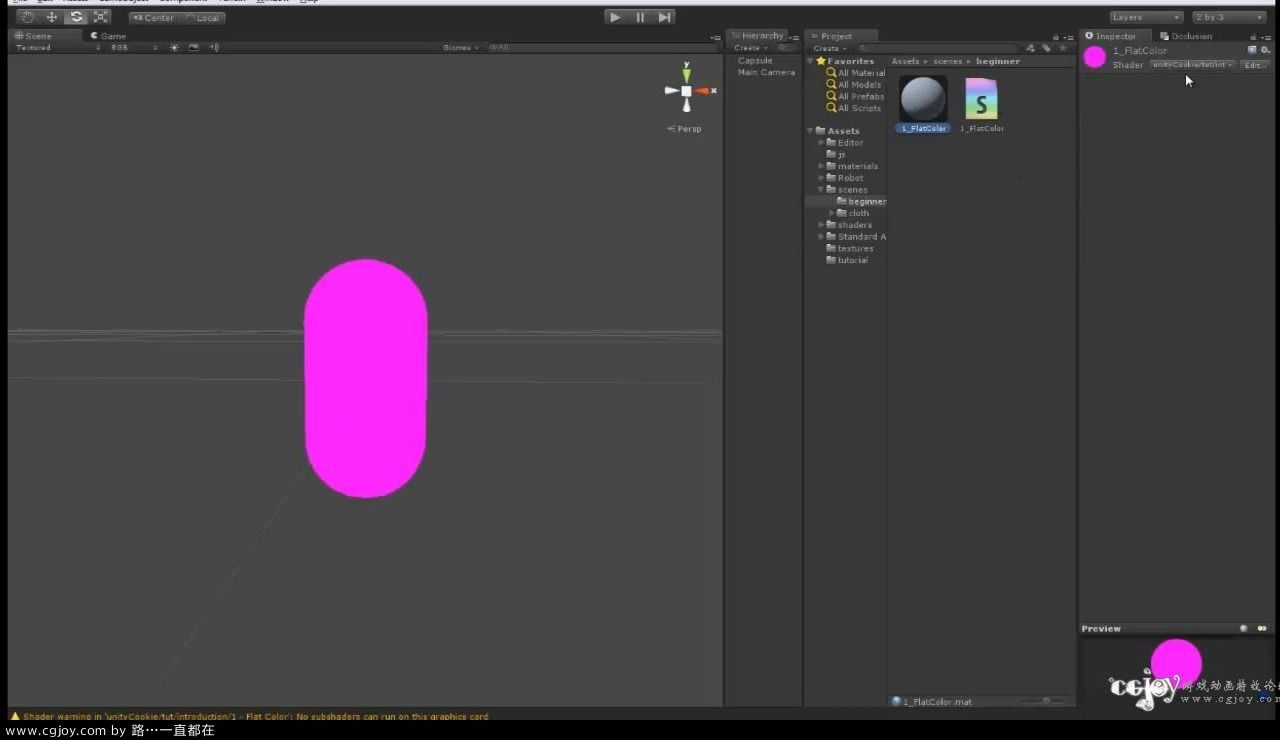The height and width of the screenshot is (740, 1280).
Task: Open the Hierarchy Create dropdown
Action: [x=750, y=48]
